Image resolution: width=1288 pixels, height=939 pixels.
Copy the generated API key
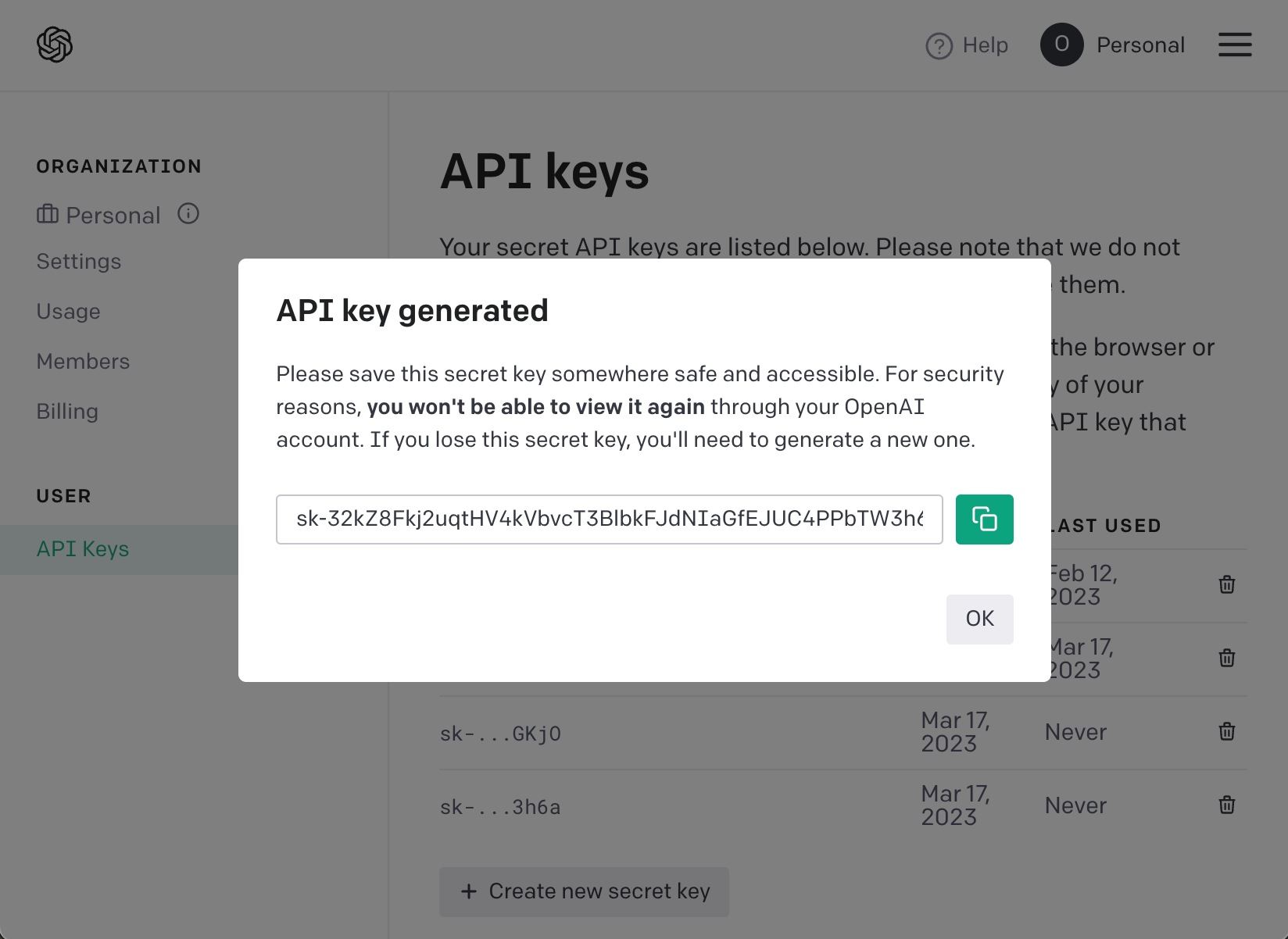(x=984, y=519)
